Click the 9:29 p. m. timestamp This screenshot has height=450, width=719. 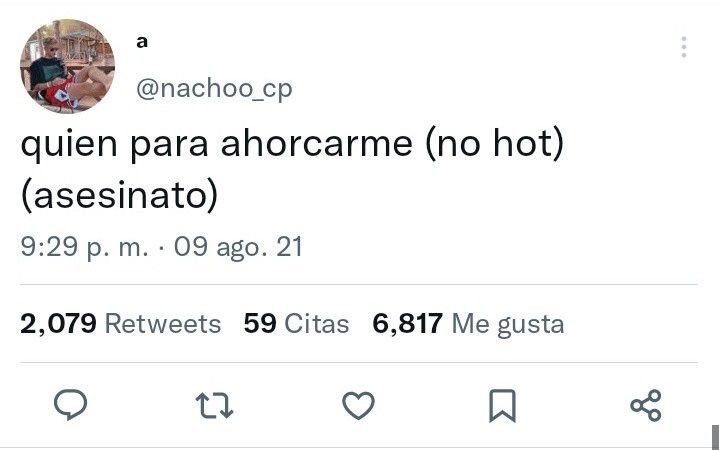(x=85, y=247)
